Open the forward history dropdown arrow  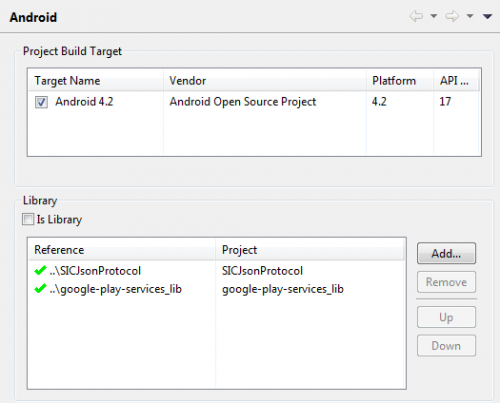(470, 16)
